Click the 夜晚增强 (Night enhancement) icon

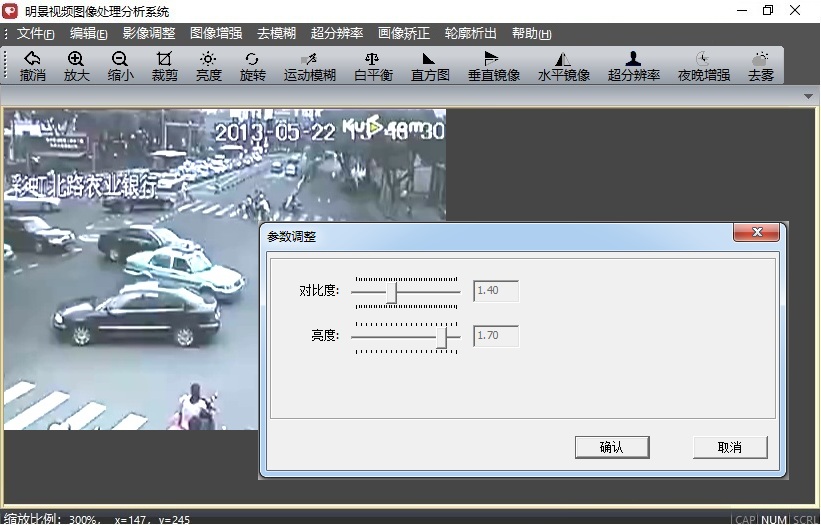click(x=703, y=66)
